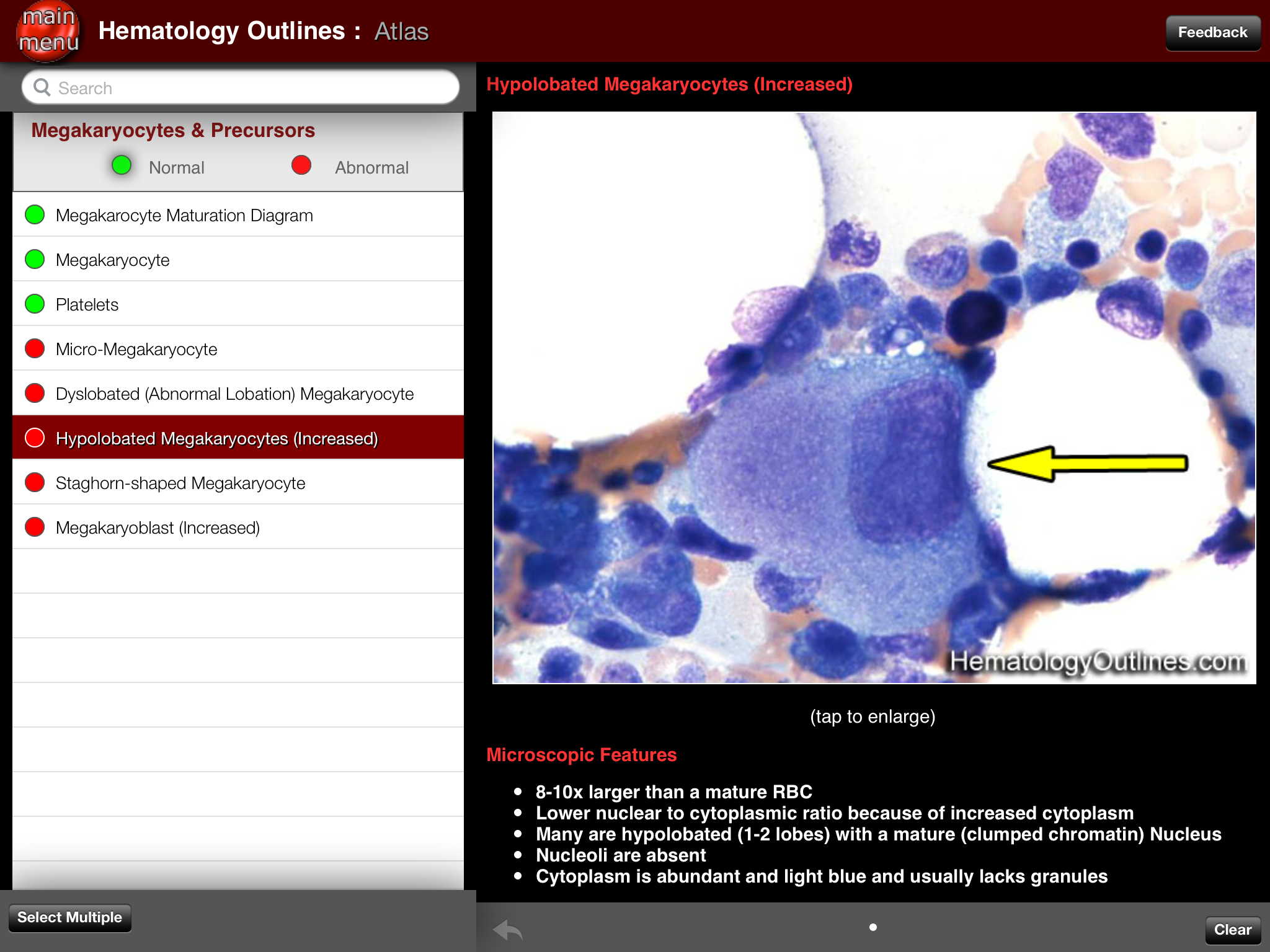The width and height of the screenshot is (1270, 952).
Task: Tap the megakaryocyte image to enlarge
Action: tap(873, 398)
